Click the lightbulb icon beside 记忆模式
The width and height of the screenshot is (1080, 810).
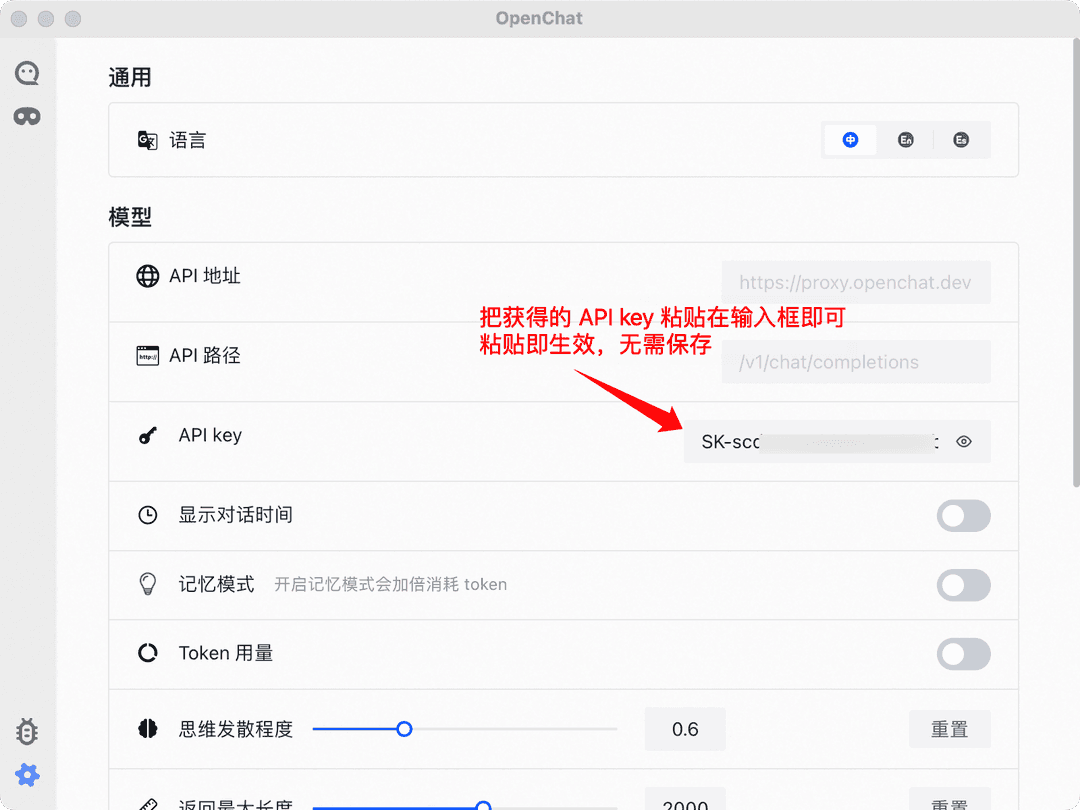tap(147, 584)
